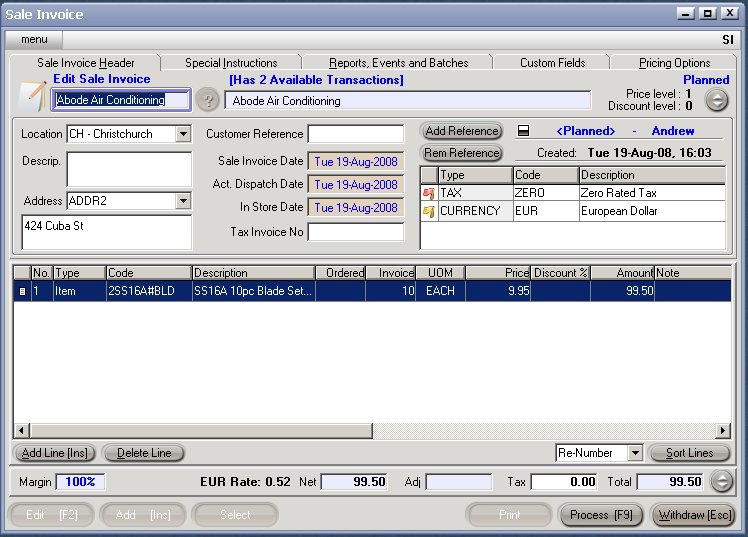Open the Re-Number dropdown

point(635,453)
